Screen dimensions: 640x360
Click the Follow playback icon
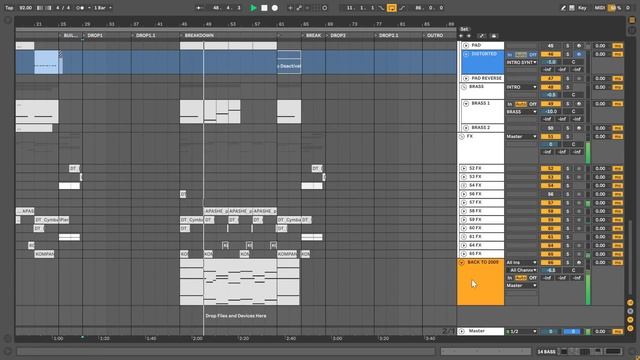200,8
